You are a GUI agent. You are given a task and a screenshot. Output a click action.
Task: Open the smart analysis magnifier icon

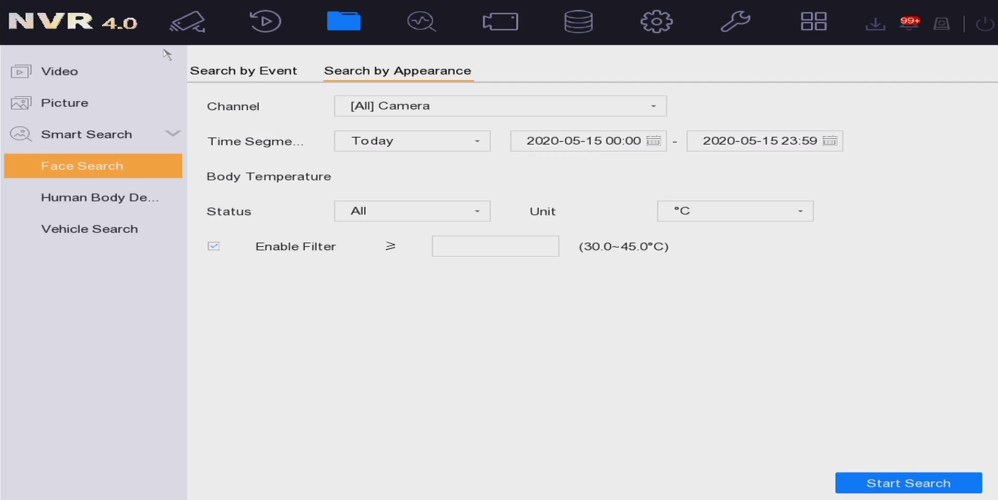pyautogui.click(x=421, y=21)
